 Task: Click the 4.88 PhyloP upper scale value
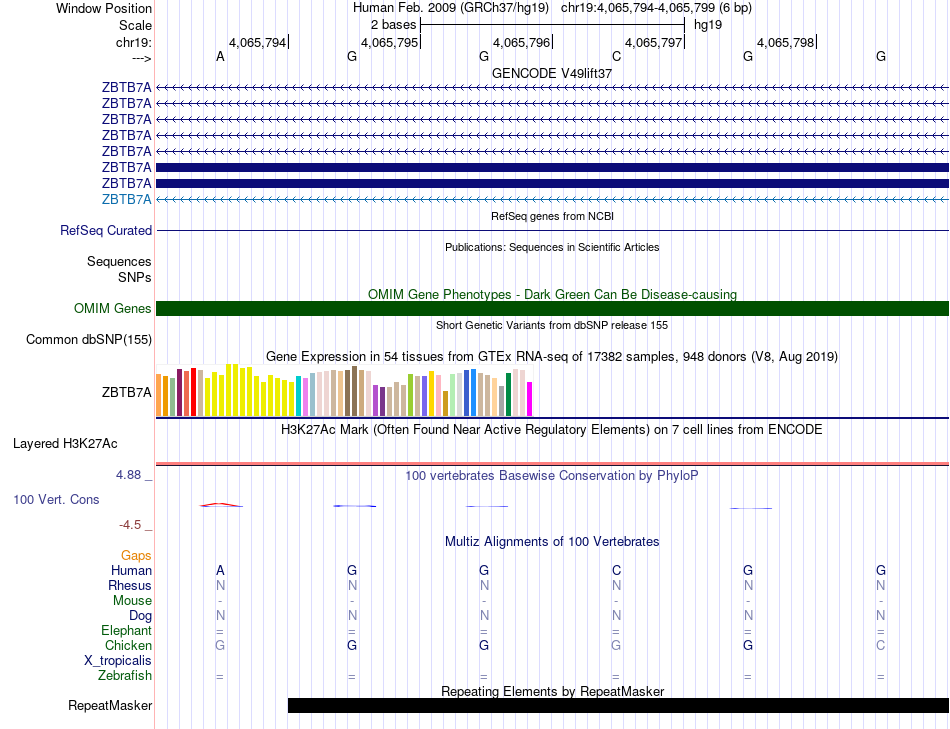128,474
